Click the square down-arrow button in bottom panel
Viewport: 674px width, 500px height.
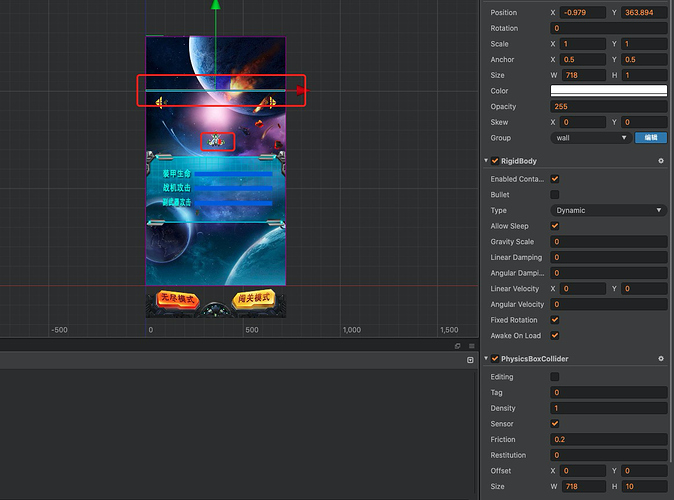tap(470, 360)
